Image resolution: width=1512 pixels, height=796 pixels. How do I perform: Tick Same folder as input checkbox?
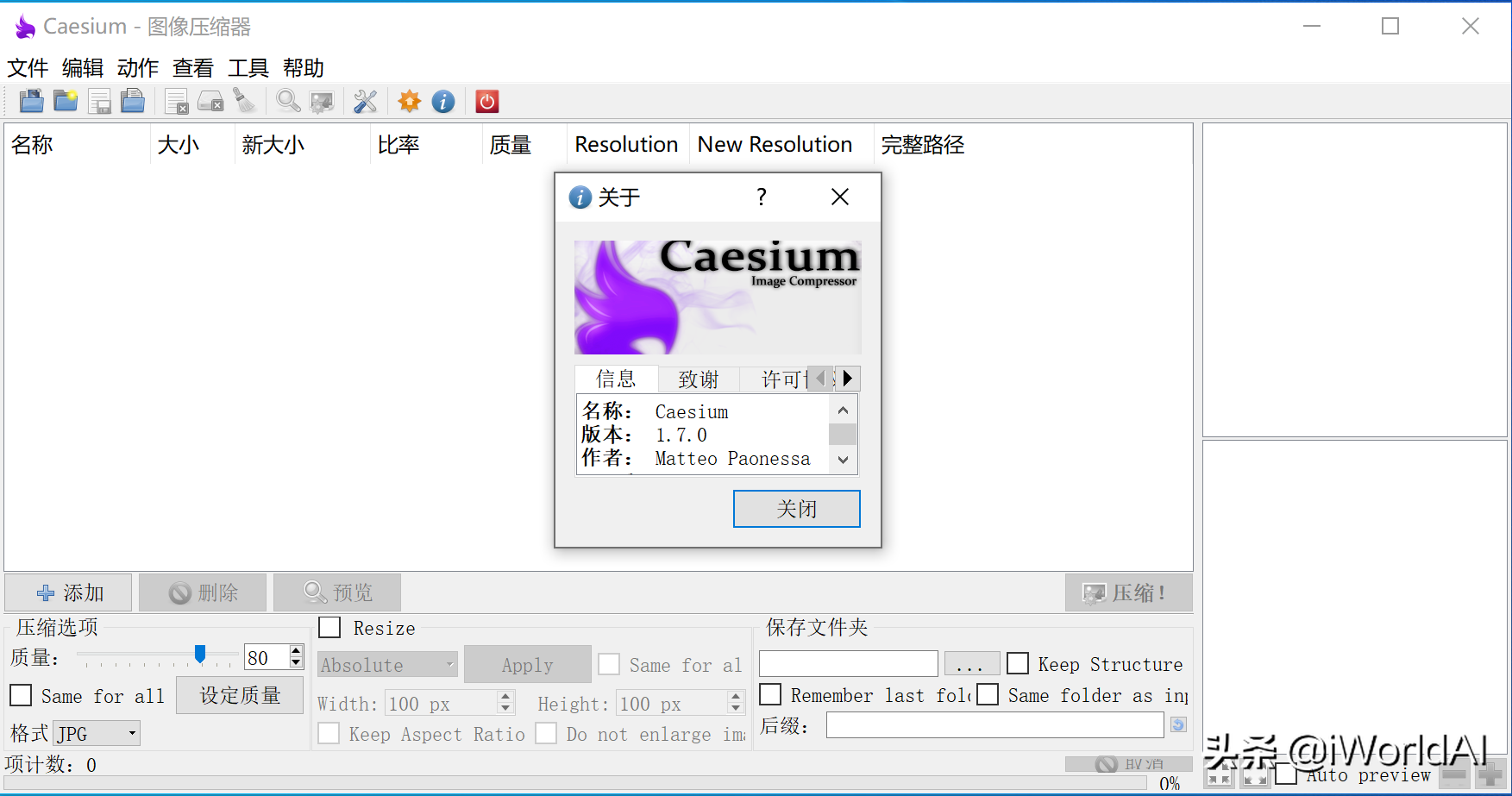click(x=988, y=694)
